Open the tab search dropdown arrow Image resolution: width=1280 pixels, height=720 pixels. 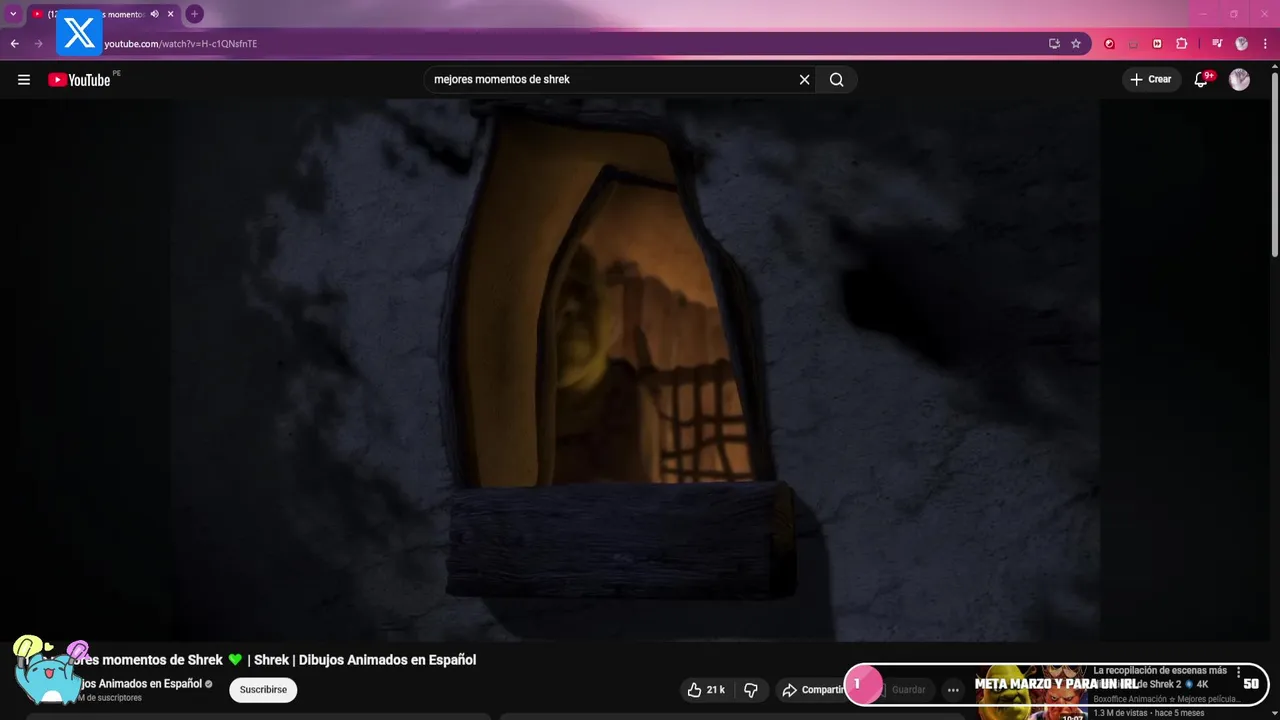pos(13,14)
